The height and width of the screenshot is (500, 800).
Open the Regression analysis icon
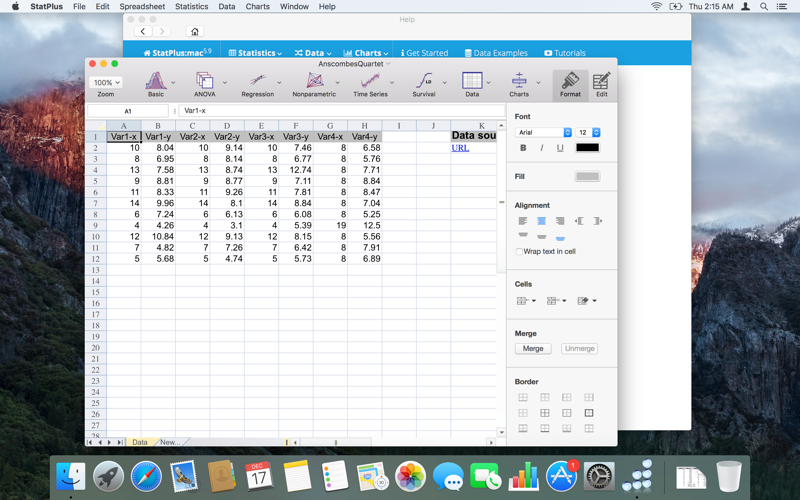click(x=258, y=81)
